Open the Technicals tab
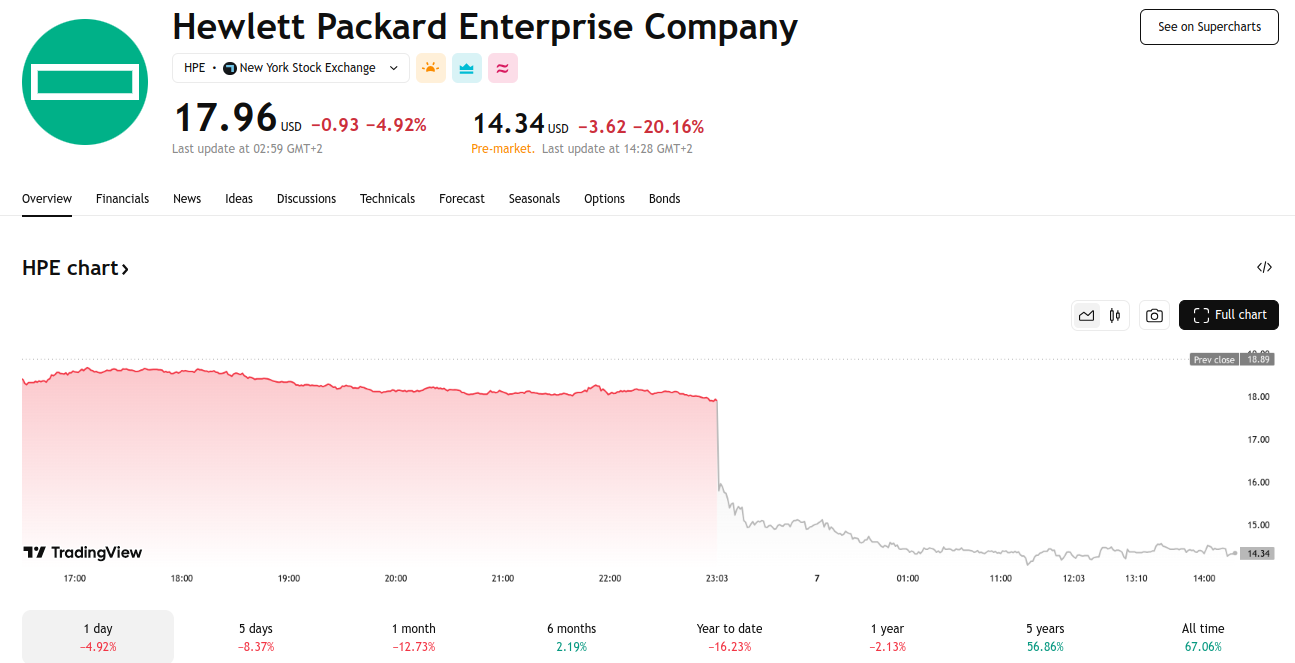The width and height of the screenshot is (1295, 663). [x=387, y=198]
